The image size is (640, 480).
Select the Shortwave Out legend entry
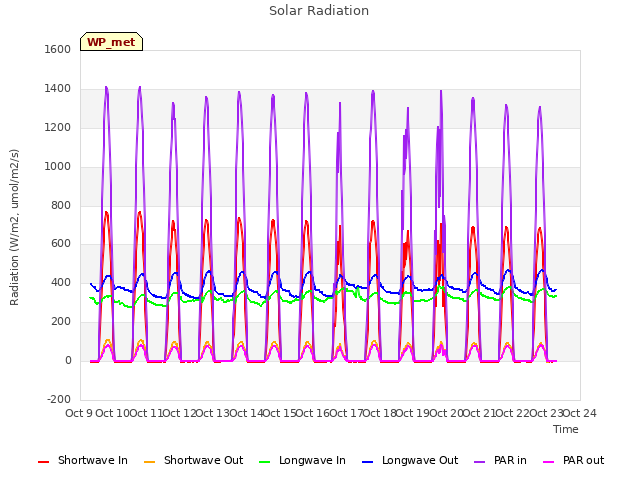tap(193, 461)
